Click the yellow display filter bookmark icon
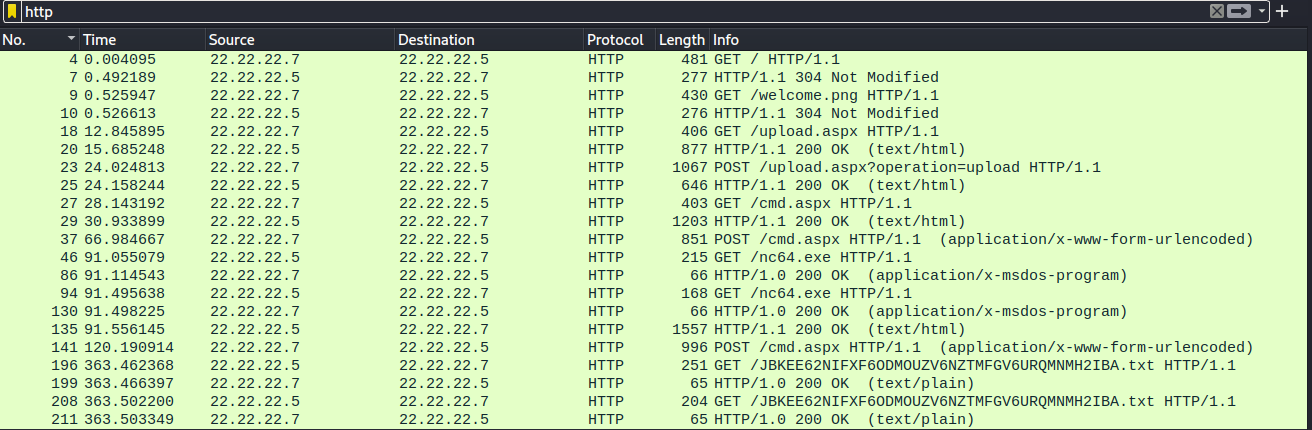This screenshot has height=430, width=1312. [x=12, y=12]
